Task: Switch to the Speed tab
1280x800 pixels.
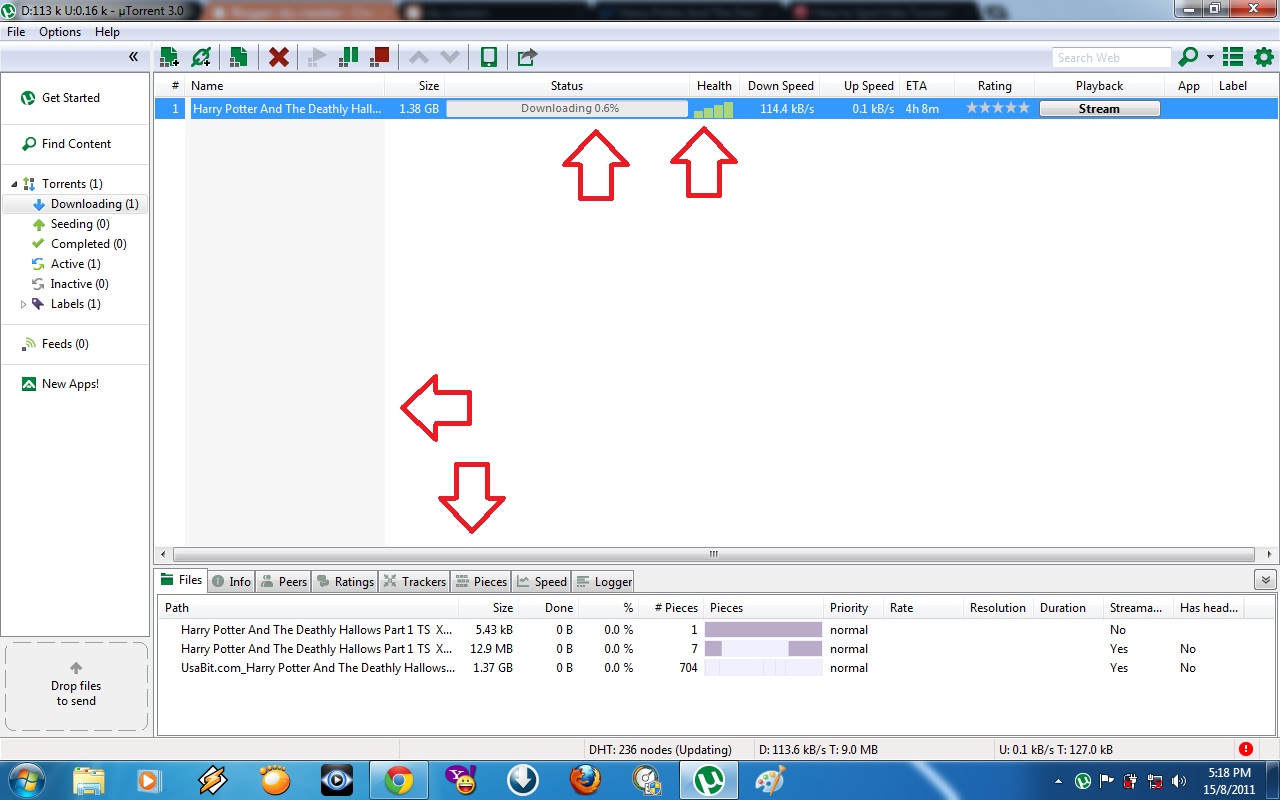Action: [x=541, y=581]
